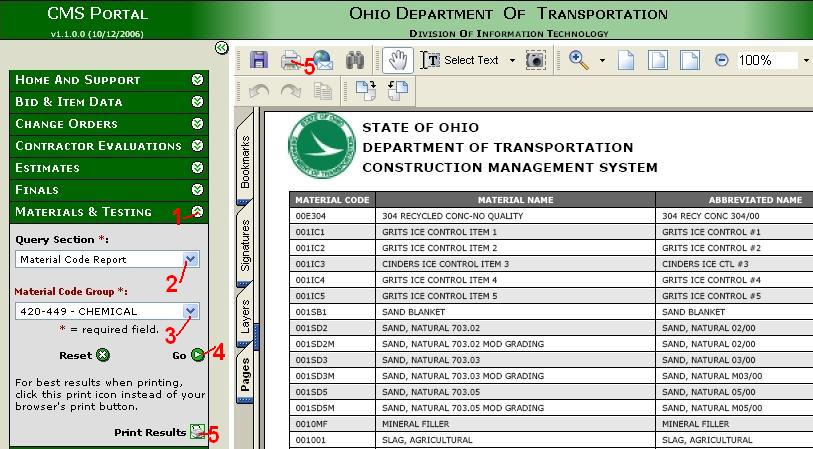Expand the Home And Support section

tap(197, 79)
